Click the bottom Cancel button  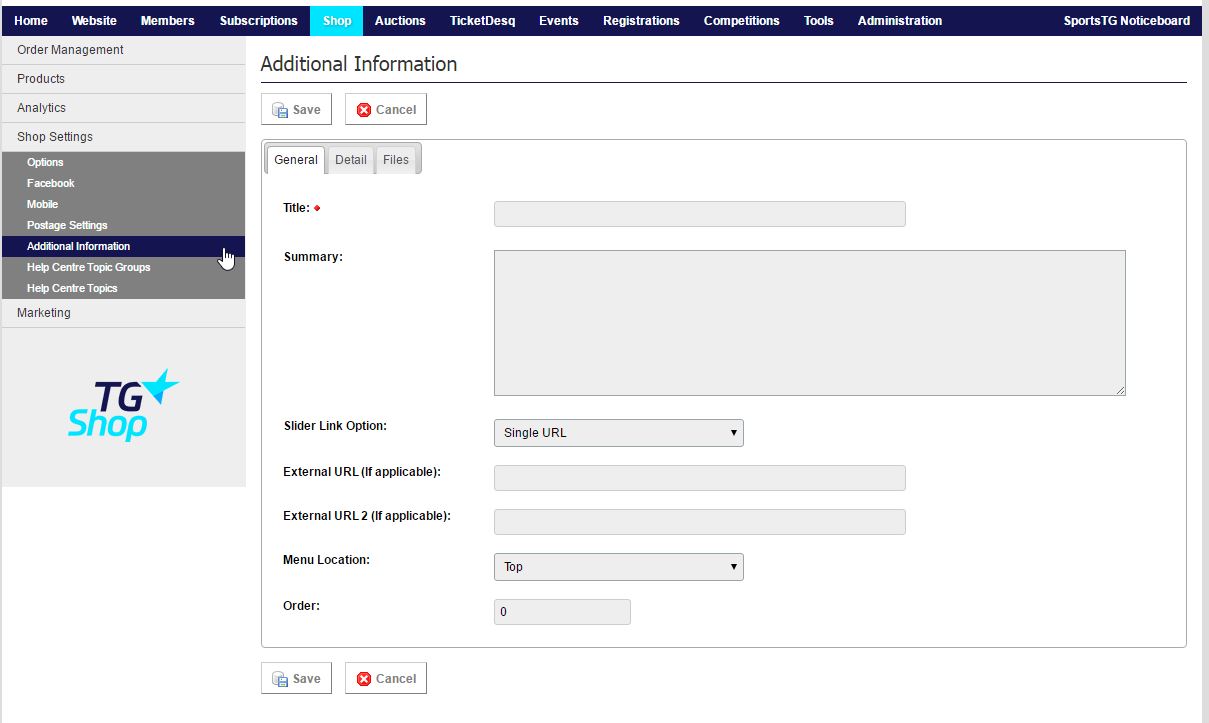click(386, 678)
